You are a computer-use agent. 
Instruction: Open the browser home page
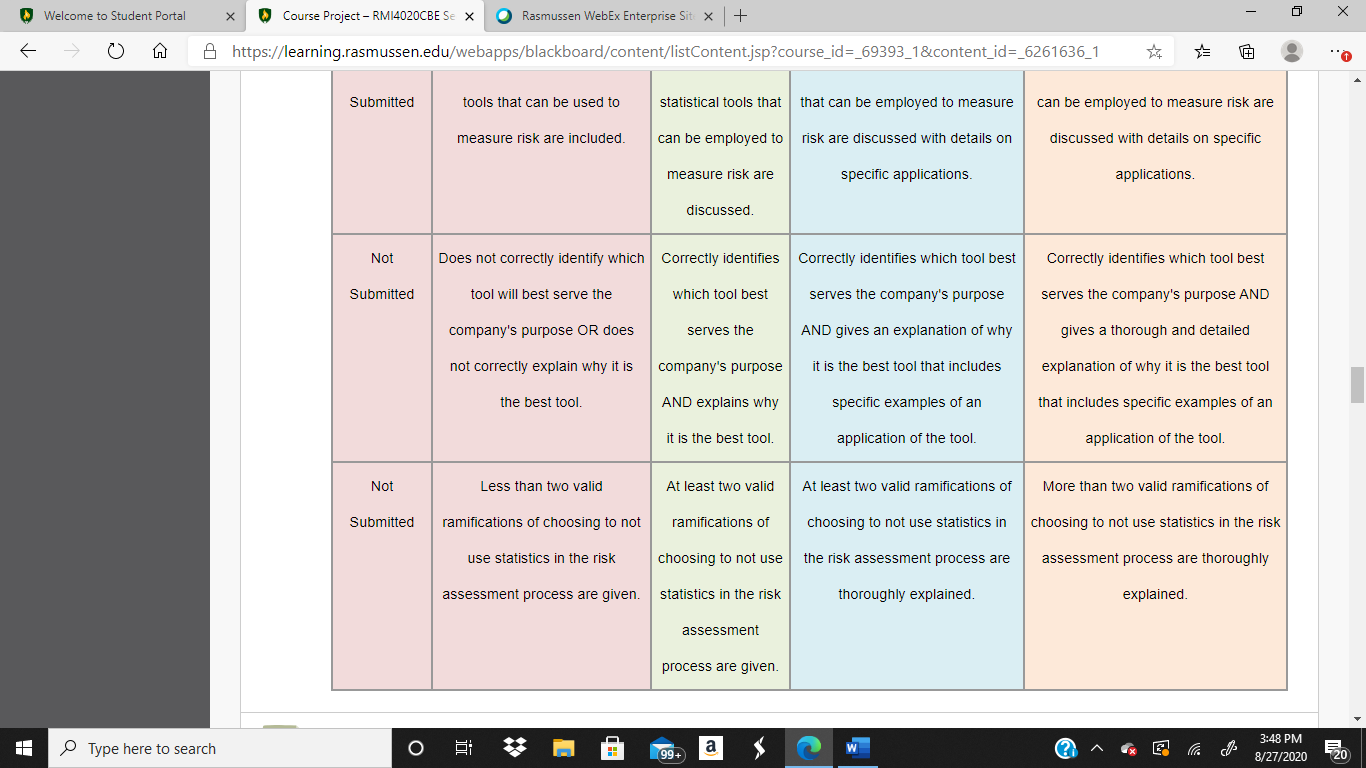point(159,51)
